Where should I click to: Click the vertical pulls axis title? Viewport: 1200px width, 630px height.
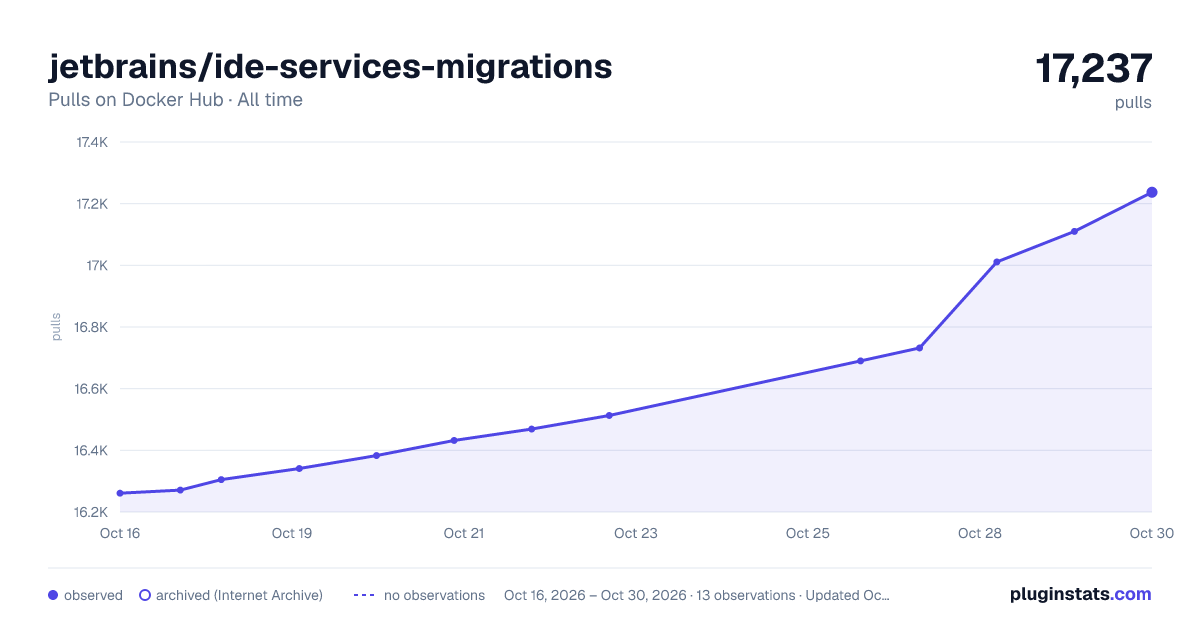point(56,327)
